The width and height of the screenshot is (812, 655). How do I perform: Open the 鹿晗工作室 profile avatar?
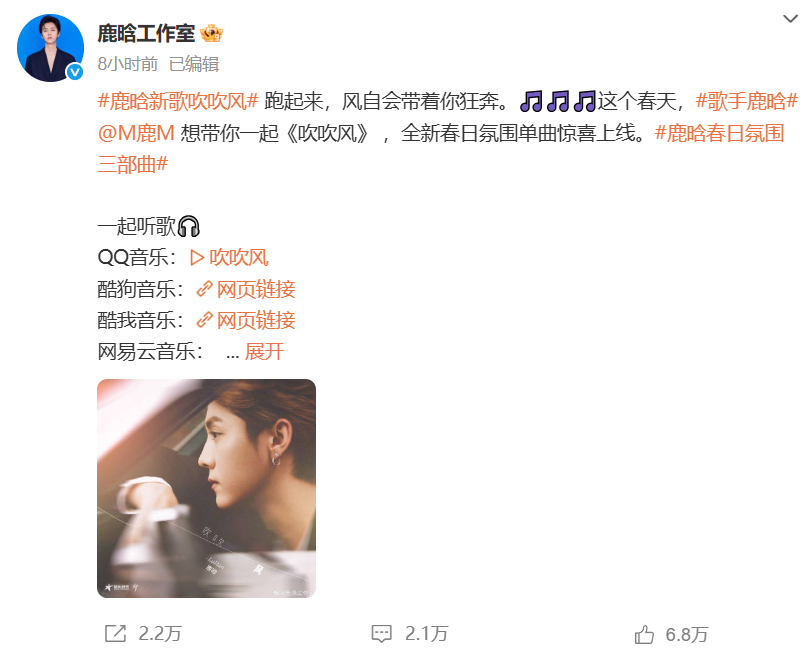pos(50,48)
